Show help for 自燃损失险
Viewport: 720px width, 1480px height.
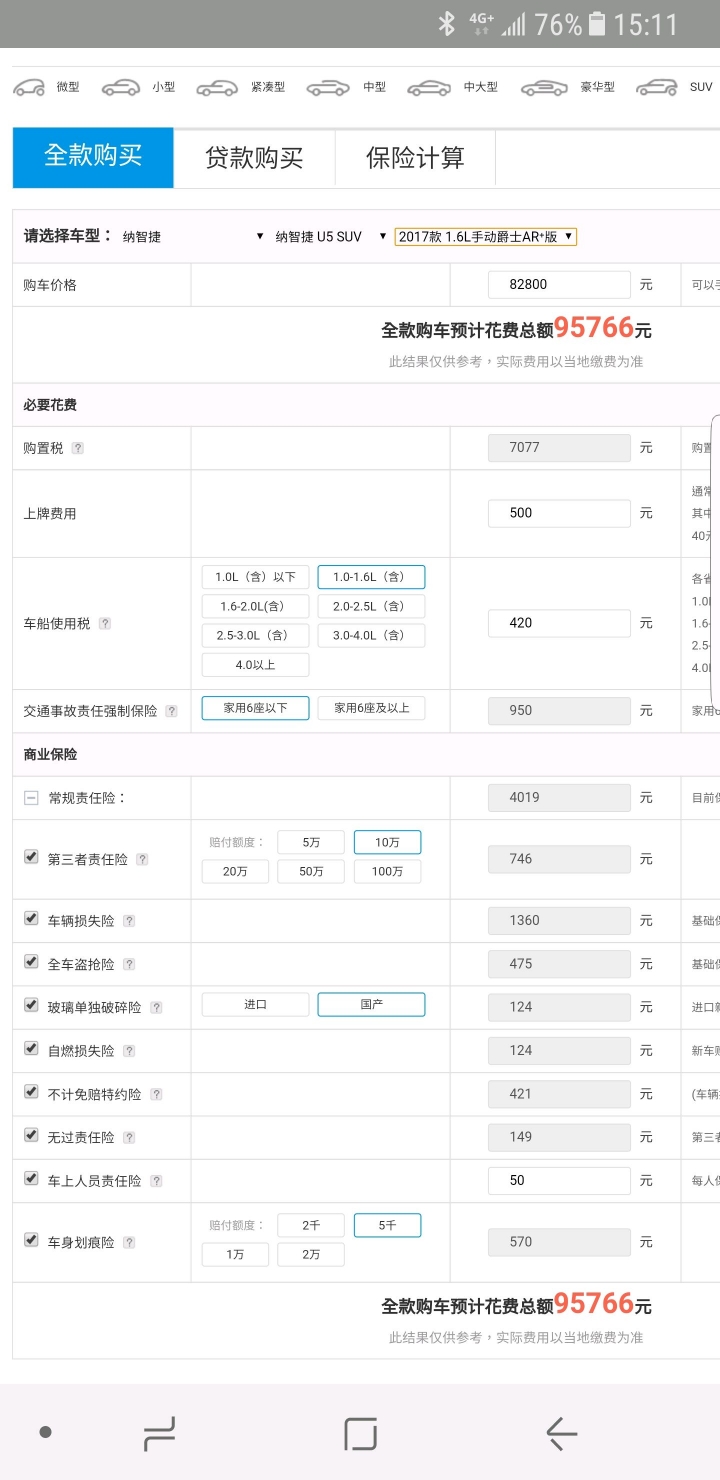pos(129,1052)
